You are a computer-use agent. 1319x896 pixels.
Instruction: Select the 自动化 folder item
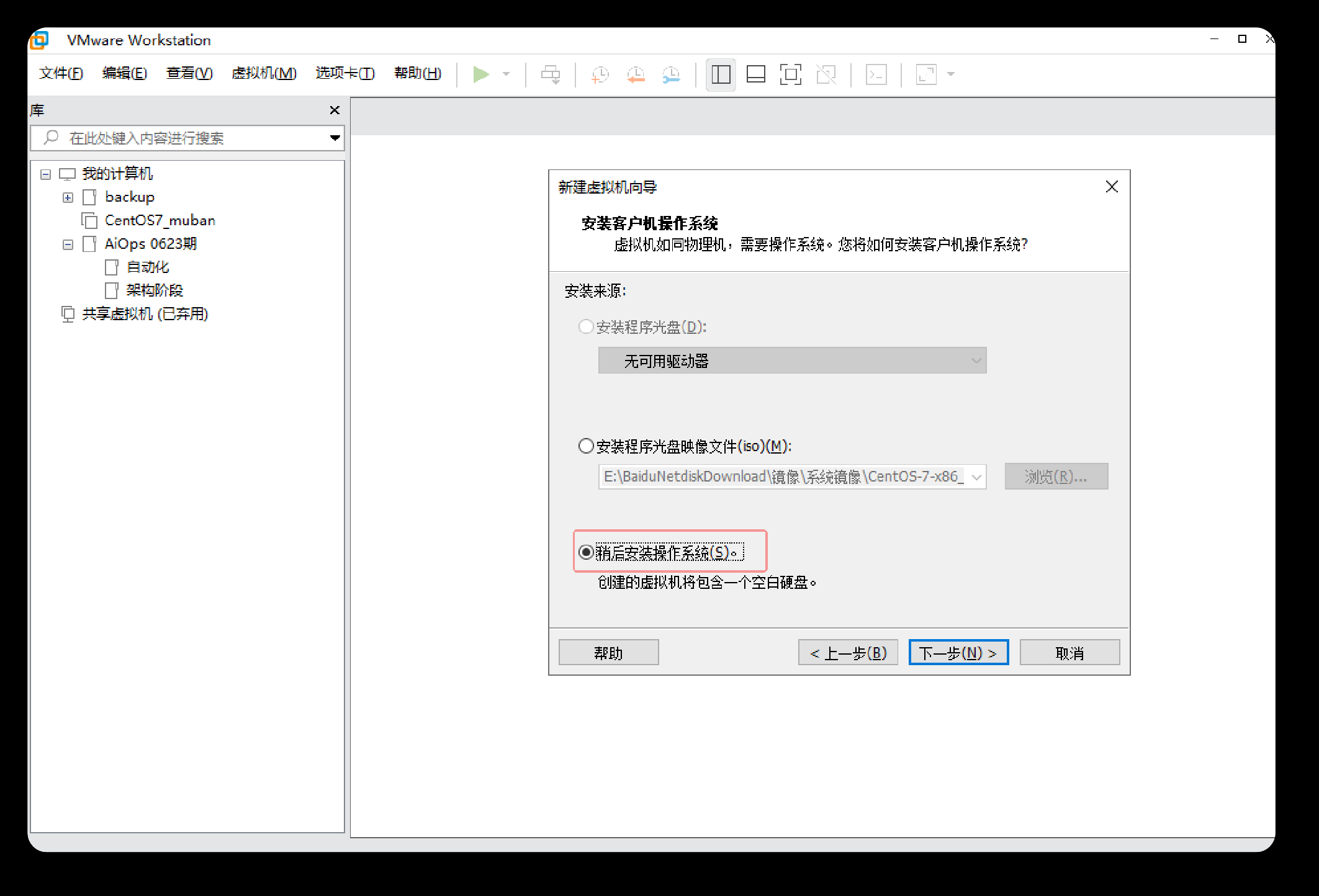point(148,267)
